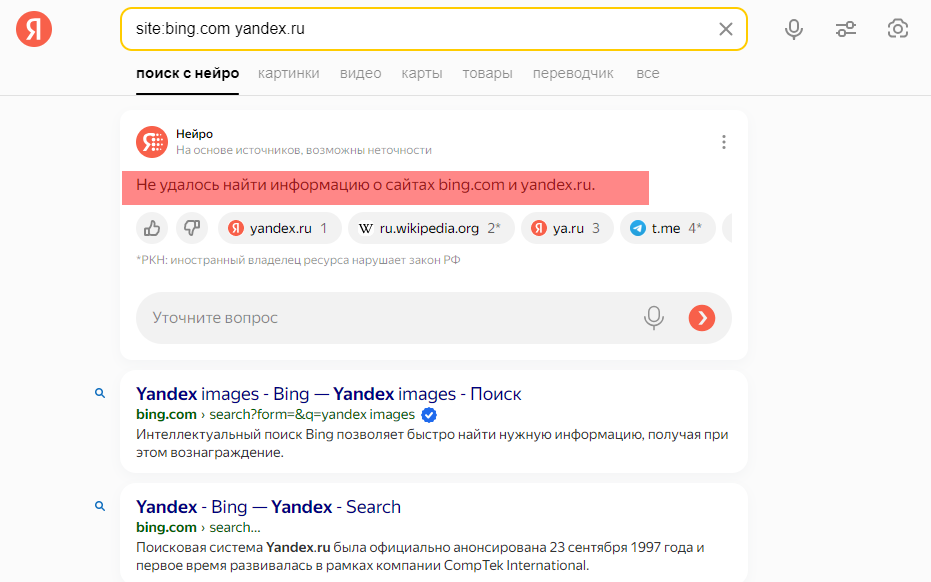Open source chip t.me 4

(x=667, y=228)
